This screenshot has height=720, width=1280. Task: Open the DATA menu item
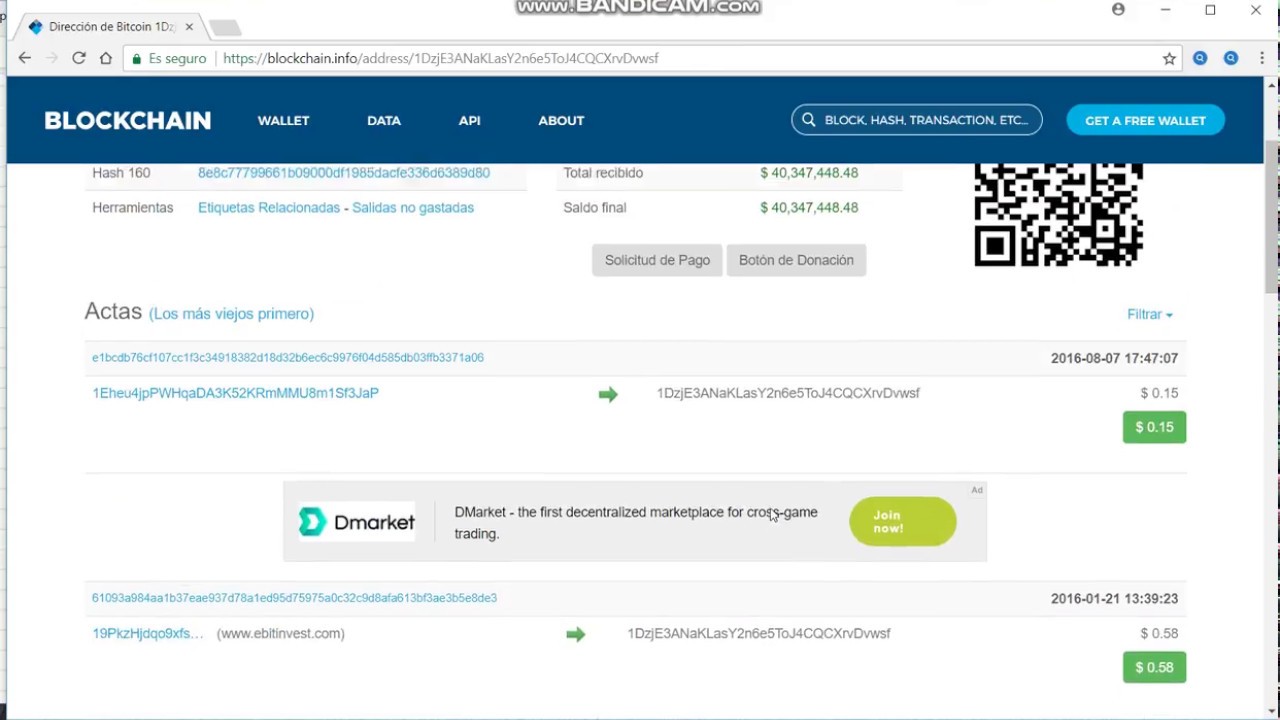(384, 120)
